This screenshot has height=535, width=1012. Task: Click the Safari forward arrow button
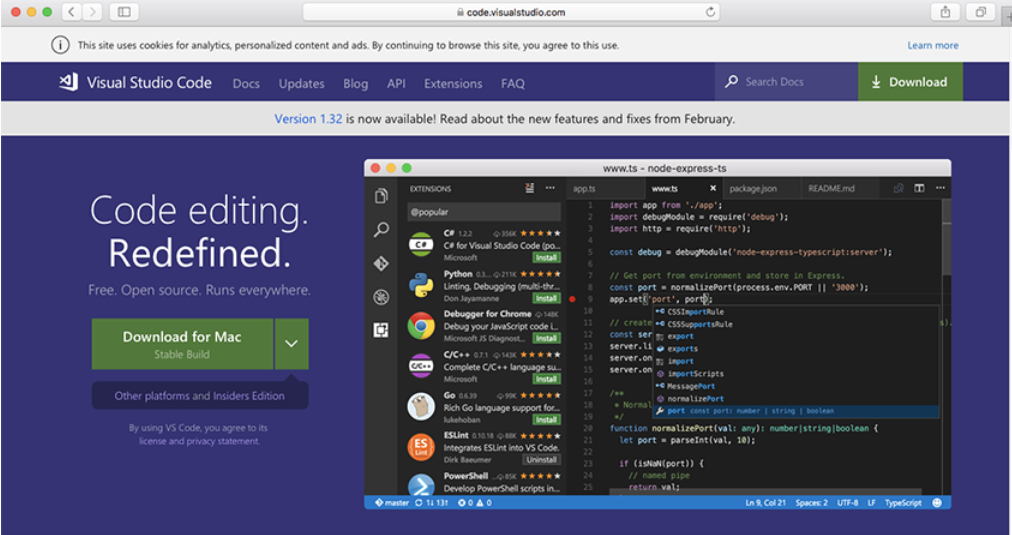[94, 12]
